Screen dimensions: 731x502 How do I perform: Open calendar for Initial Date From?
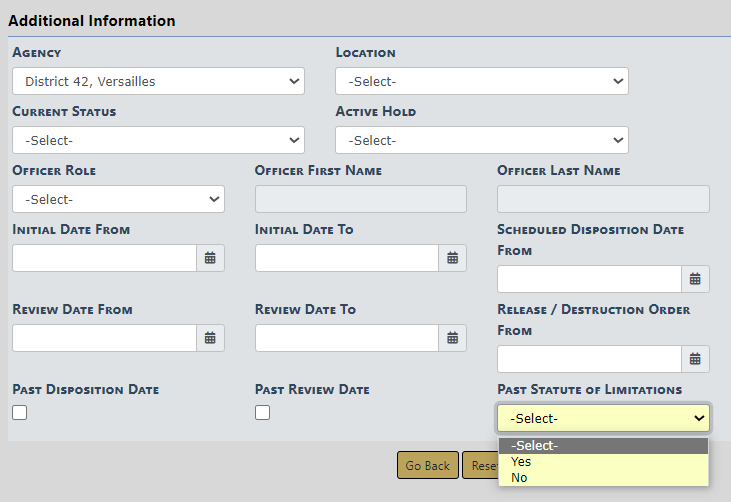coord(210,258)
